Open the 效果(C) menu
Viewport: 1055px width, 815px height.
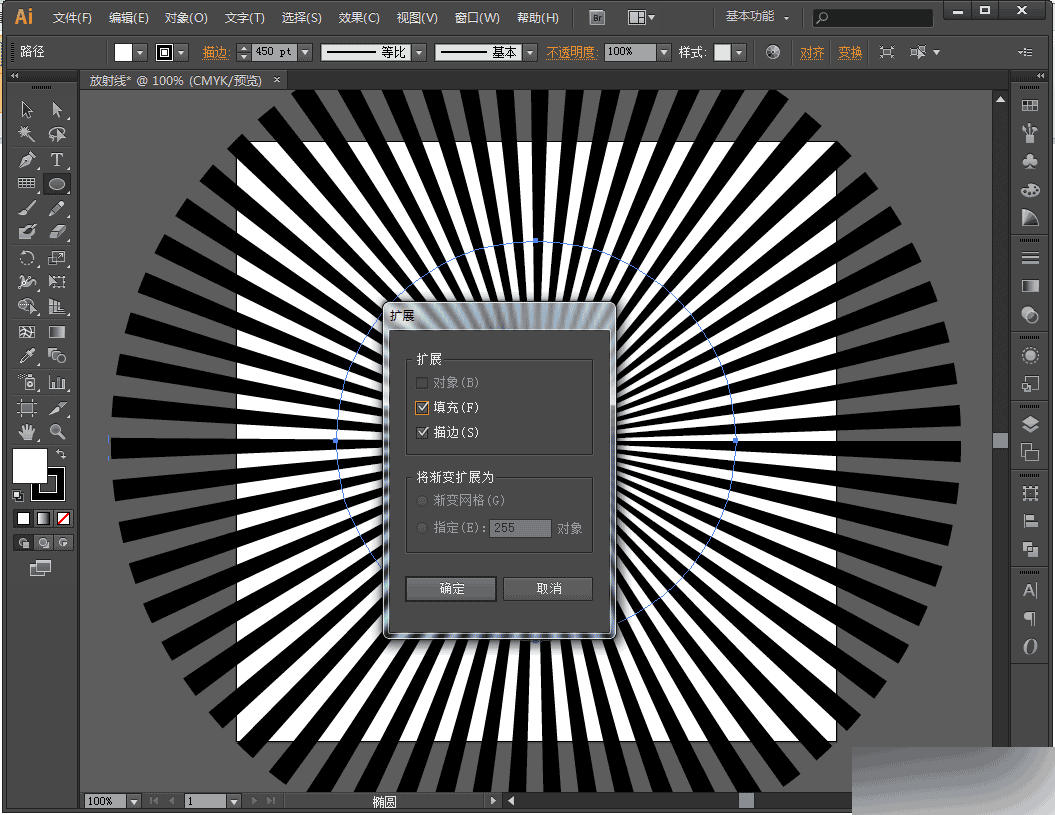(359, 18)
